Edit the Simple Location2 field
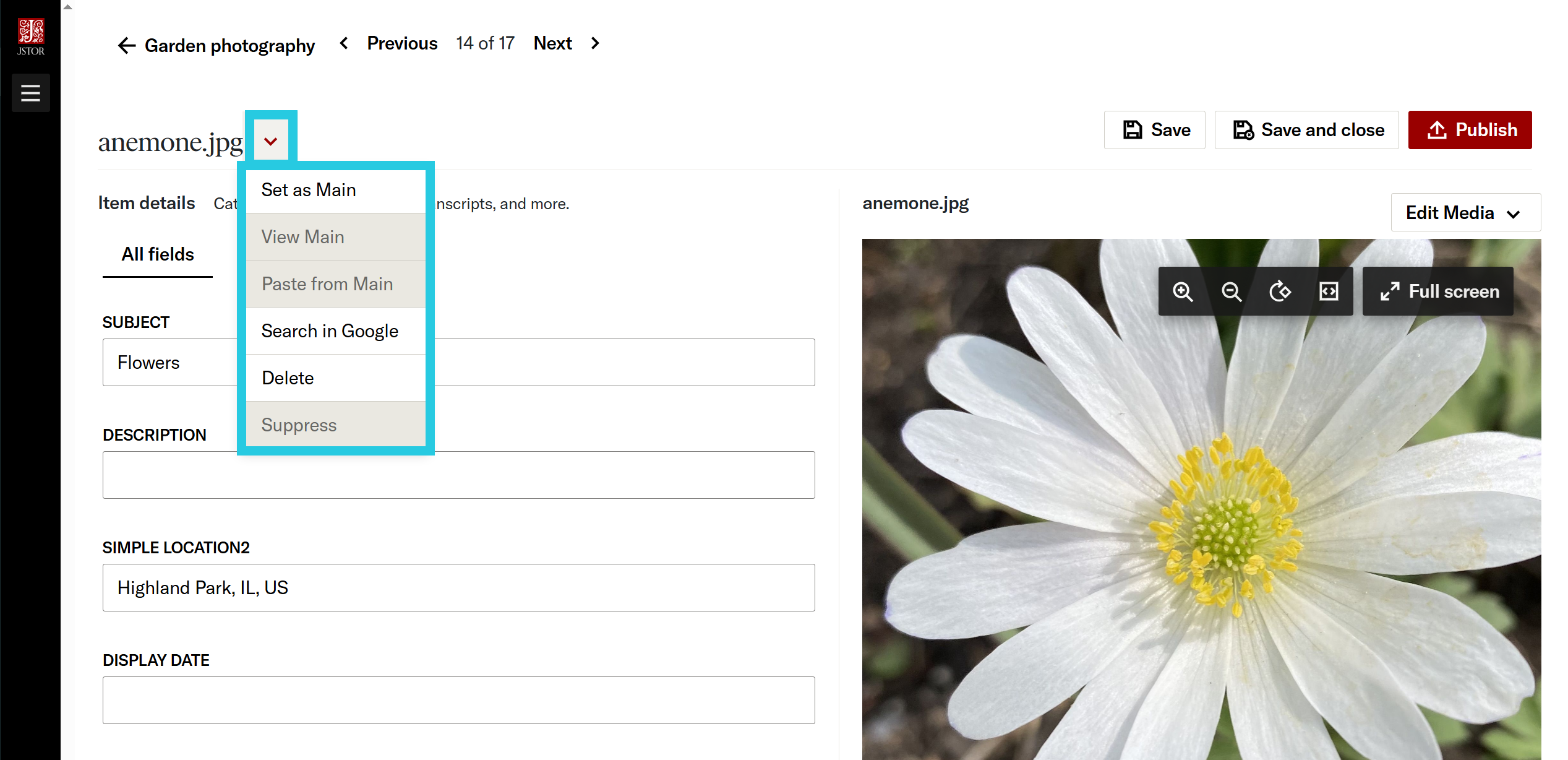Image resolution: width=1568 pixels, height=760 pixels. point(459,588)
